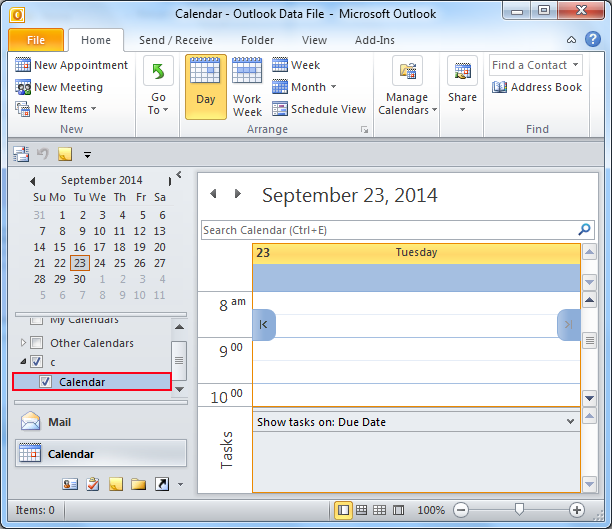Jump to previous appointment tab

pos(264,324)
